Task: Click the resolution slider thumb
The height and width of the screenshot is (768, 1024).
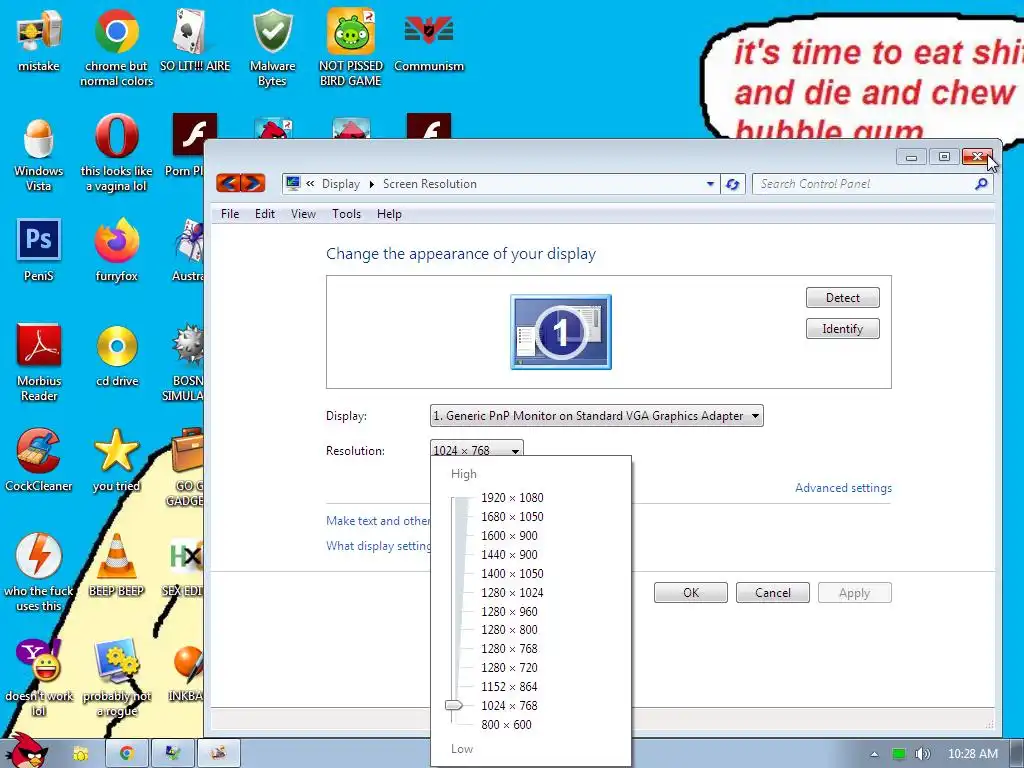Action: (453, 705)
